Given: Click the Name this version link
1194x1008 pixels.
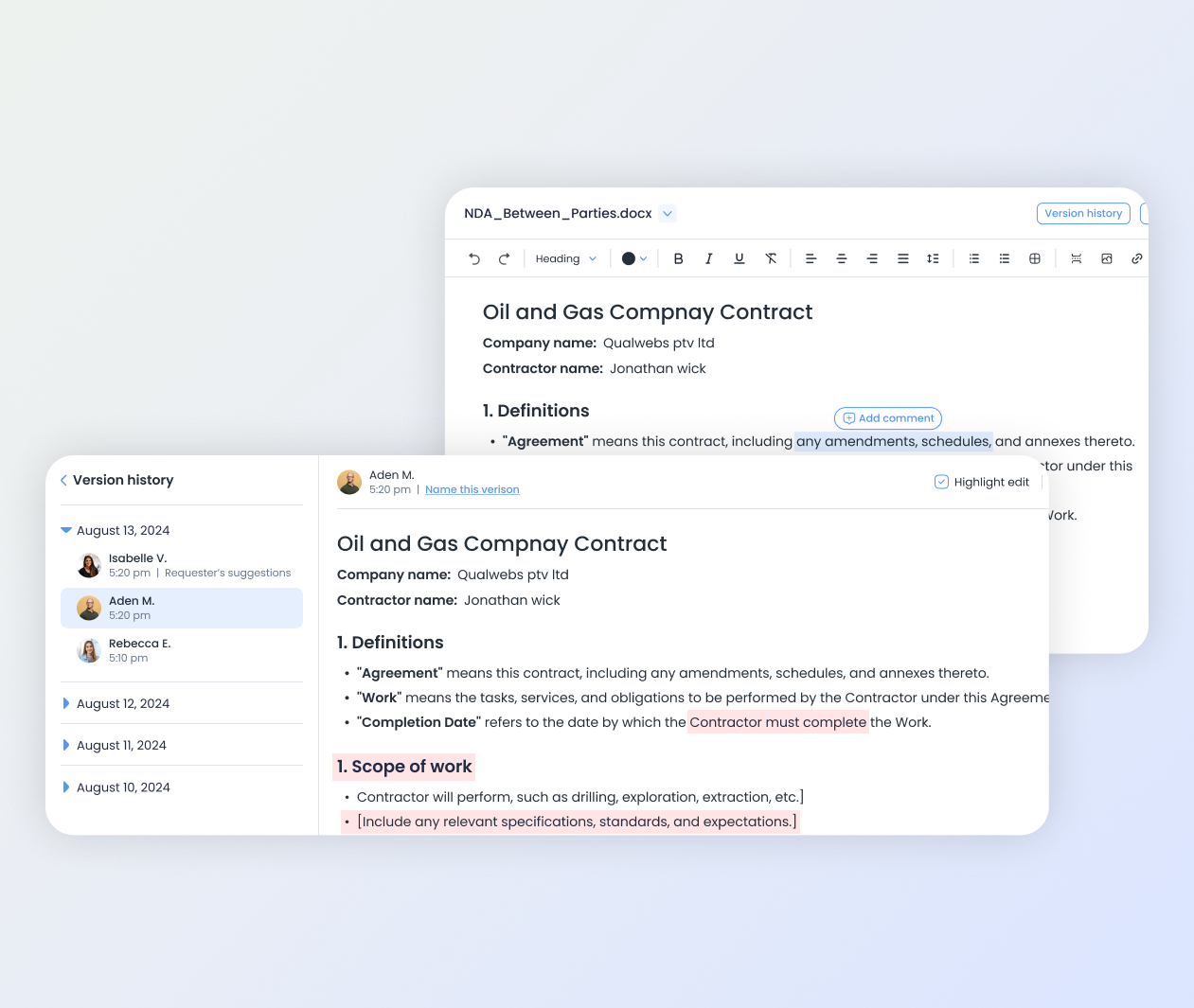Looking at the screenshot, I should click(x=472, y=489).
